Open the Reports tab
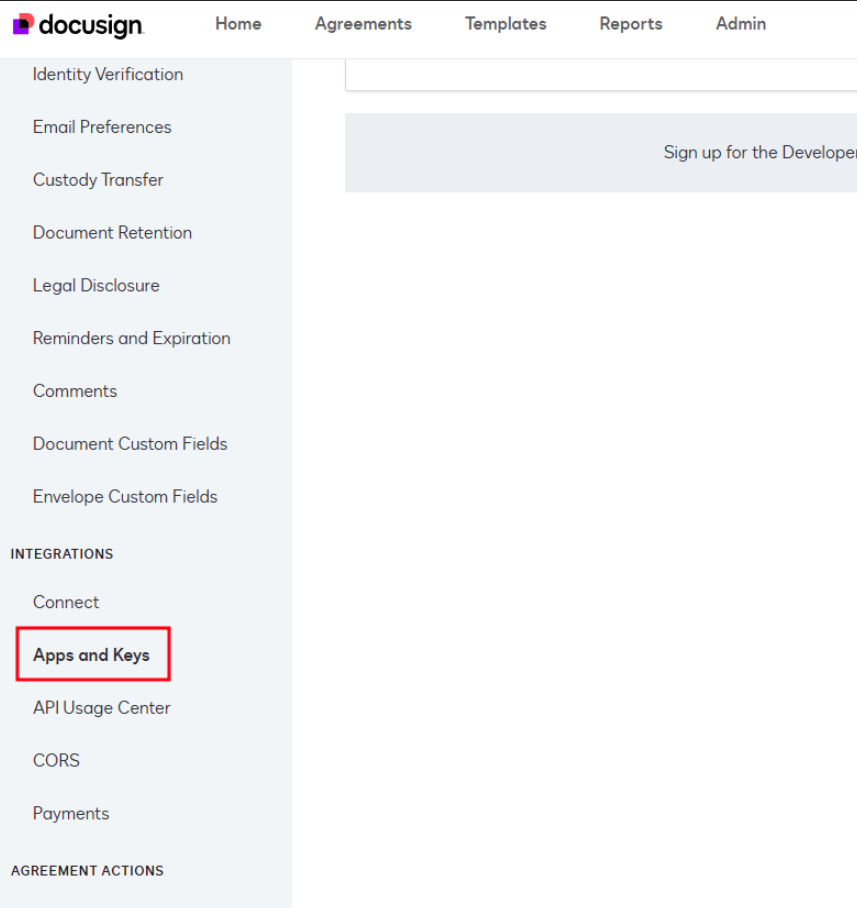Image resolution: width=857 pixels, height=908 pixels. coord(631,24)
